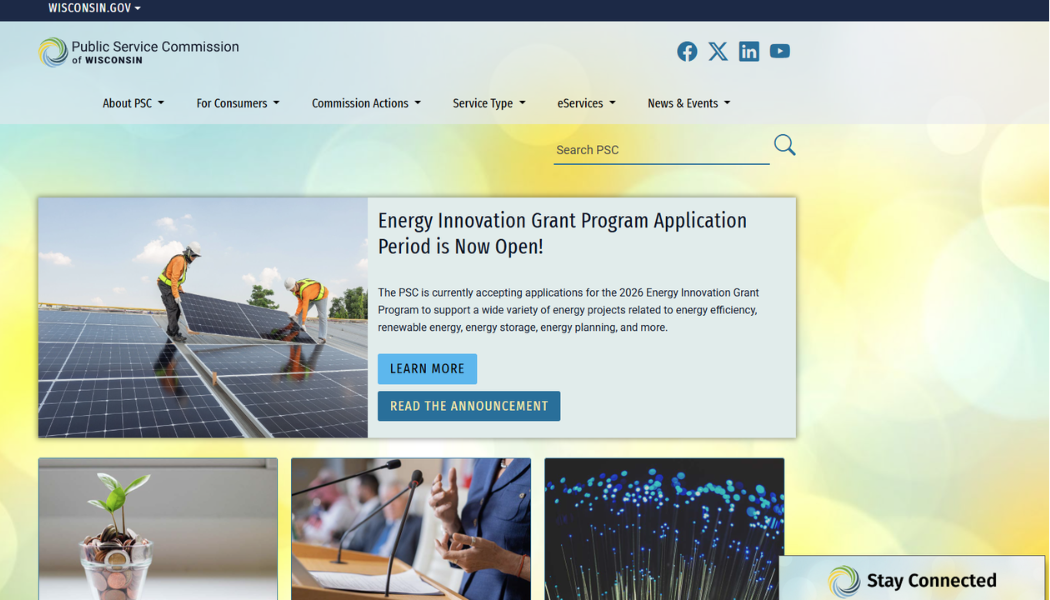The image size is (1050, 600).
Task: Open the X (Twitter) social icon
Action: pyautogui.click(x=718, y=52)
